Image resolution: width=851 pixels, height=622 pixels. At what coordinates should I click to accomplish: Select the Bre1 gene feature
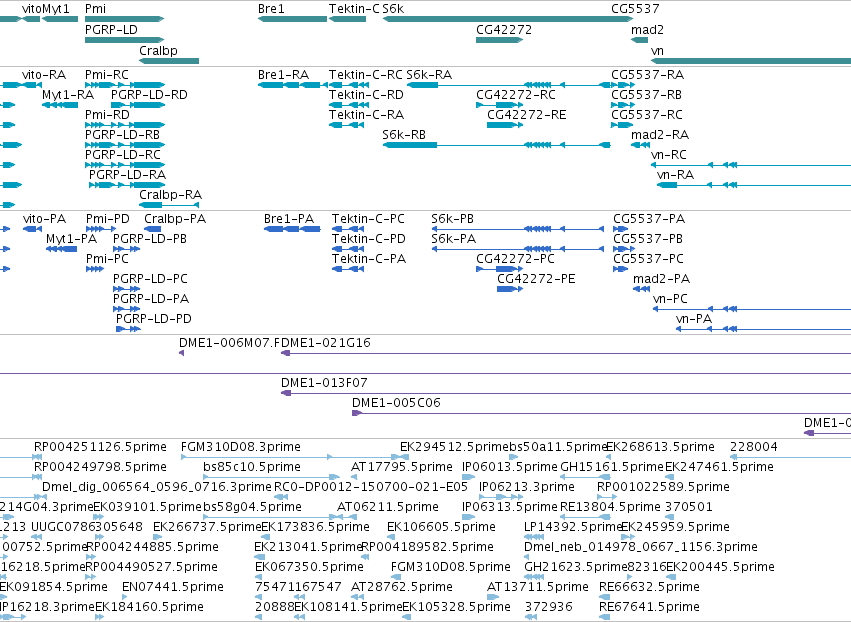pyautogui.click(x=292, y=19)
